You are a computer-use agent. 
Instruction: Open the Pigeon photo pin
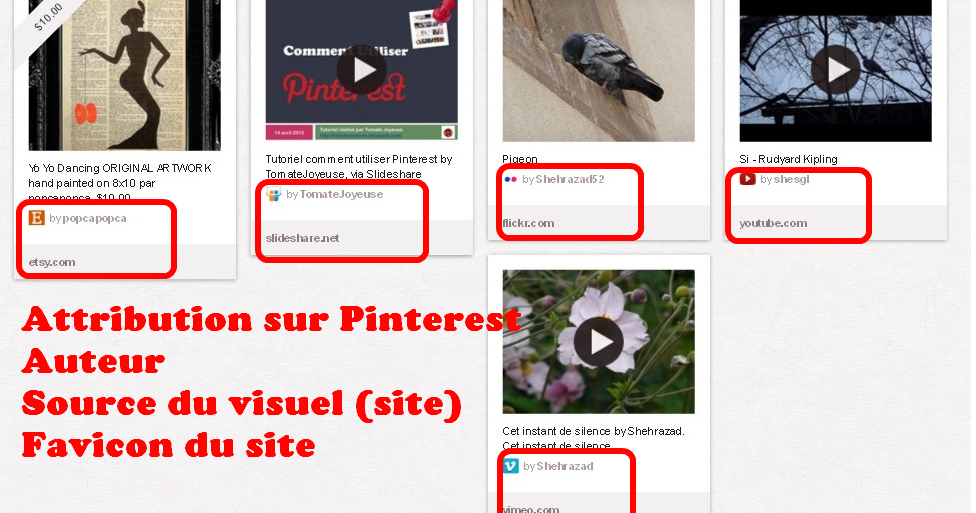(599, 71)
